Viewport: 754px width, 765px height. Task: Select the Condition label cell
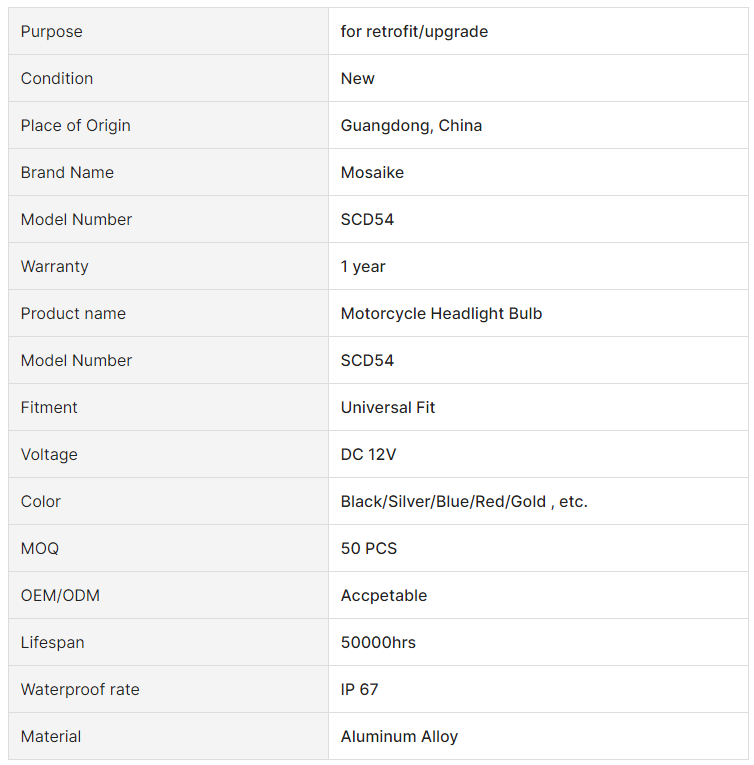[x=168, y=78]
